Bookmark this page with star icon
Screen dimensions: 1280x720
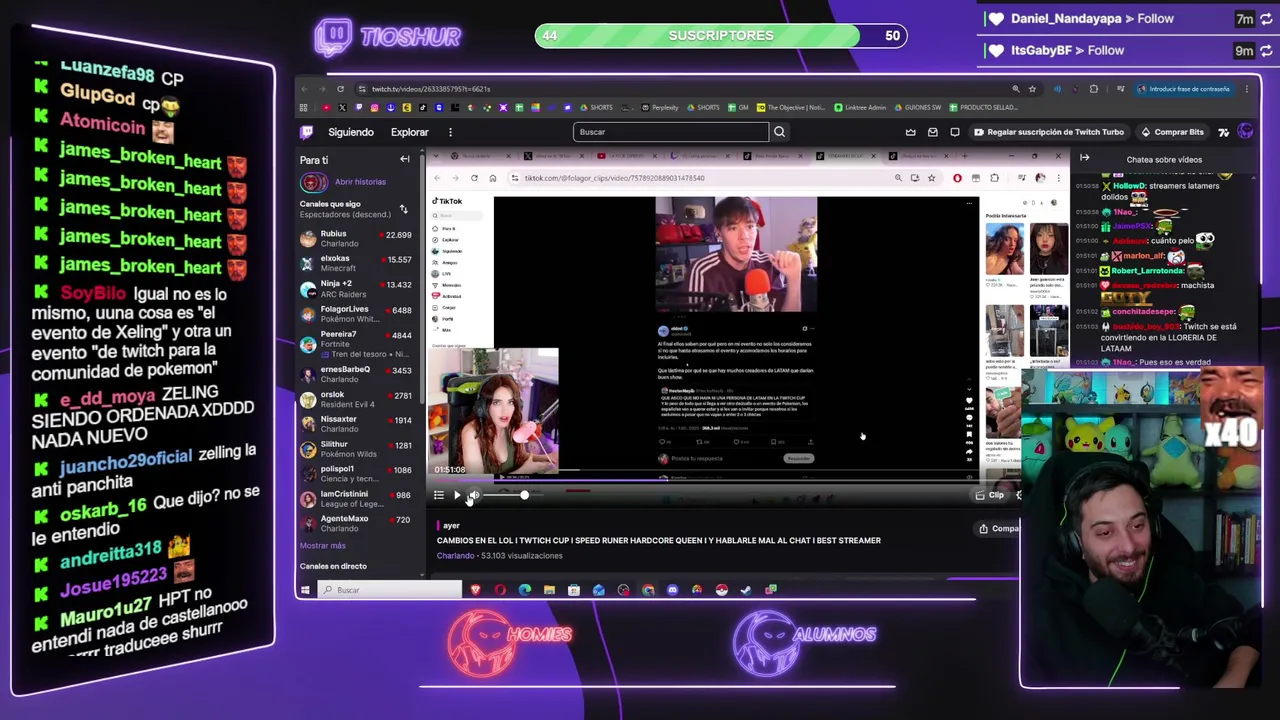coord(1032,89)
